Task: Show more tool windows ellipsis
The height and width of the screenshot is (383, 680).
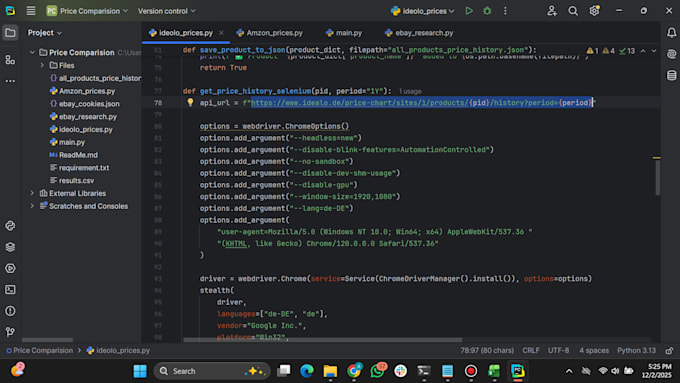Action: (x=10, y=81)
